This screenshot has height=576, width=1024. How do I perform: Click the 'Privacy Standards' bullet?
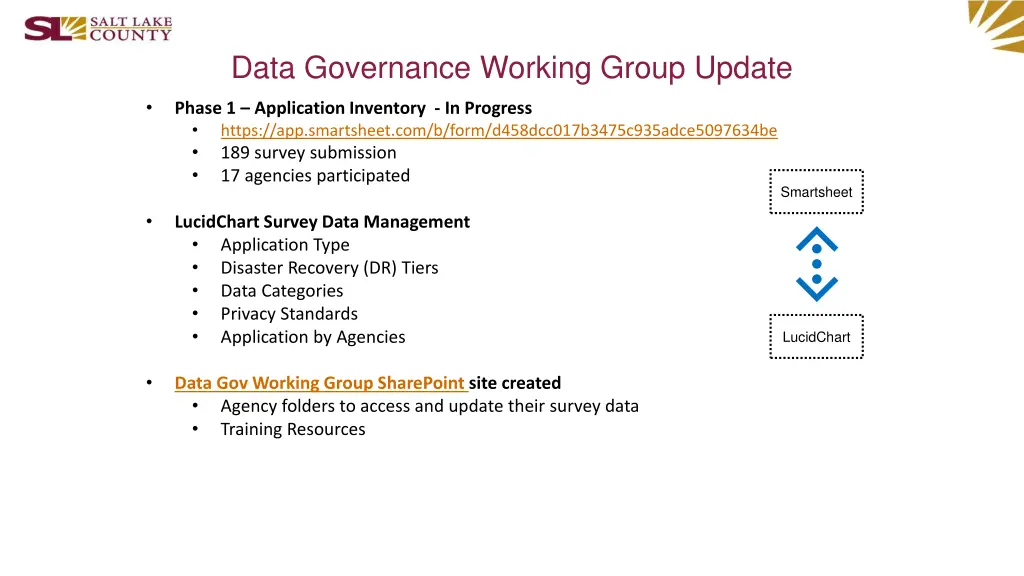289,314
